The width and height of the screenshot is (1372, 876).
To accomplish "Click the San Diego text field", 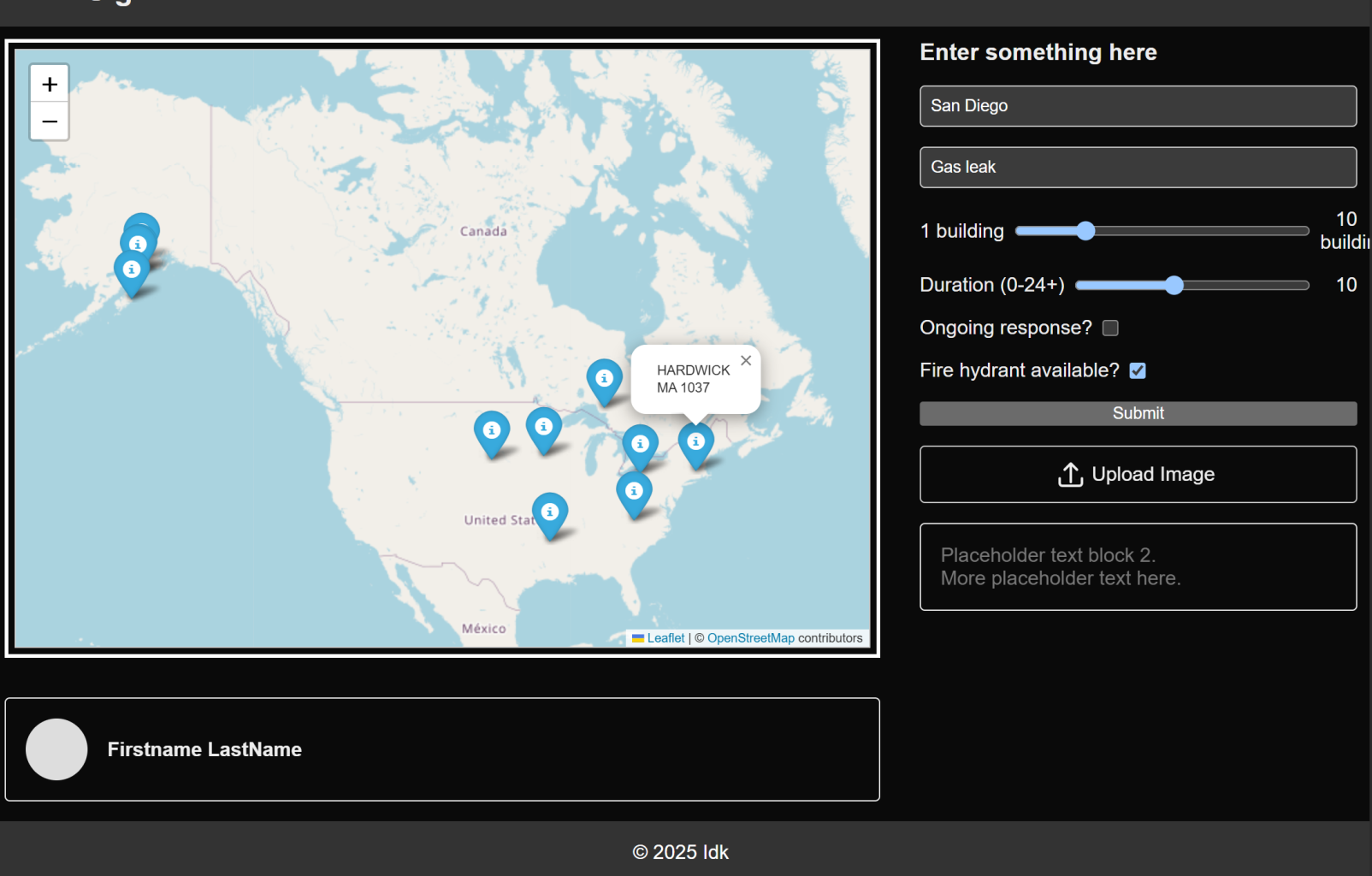I will pos(1138,106).
